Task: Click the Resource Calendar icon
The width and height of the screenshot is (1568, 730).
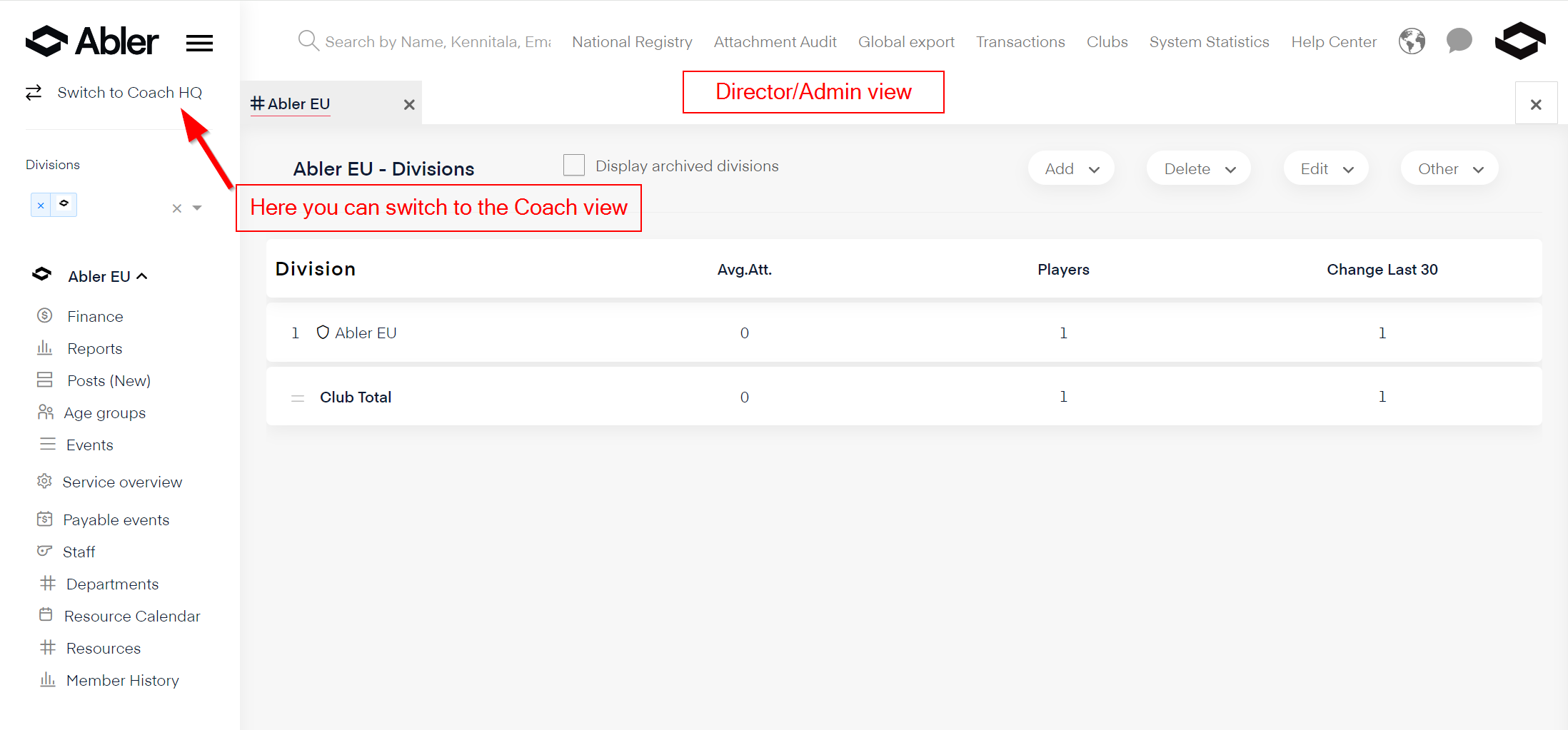Action: [x=46, y=614]
